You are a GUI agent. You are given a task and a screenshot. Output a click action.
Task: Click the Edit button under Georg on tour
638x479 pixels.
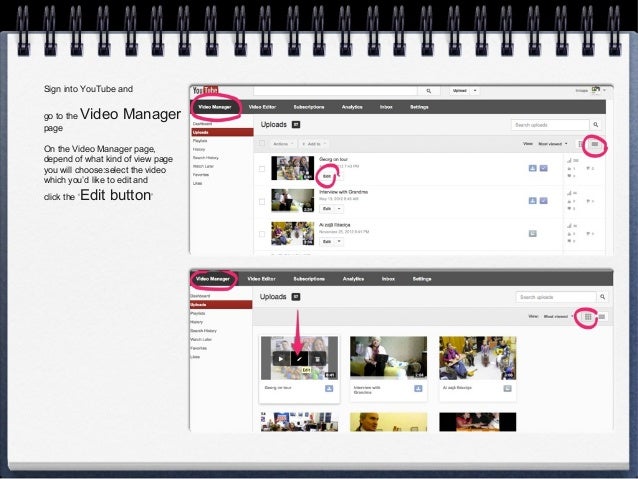point(327,176)
